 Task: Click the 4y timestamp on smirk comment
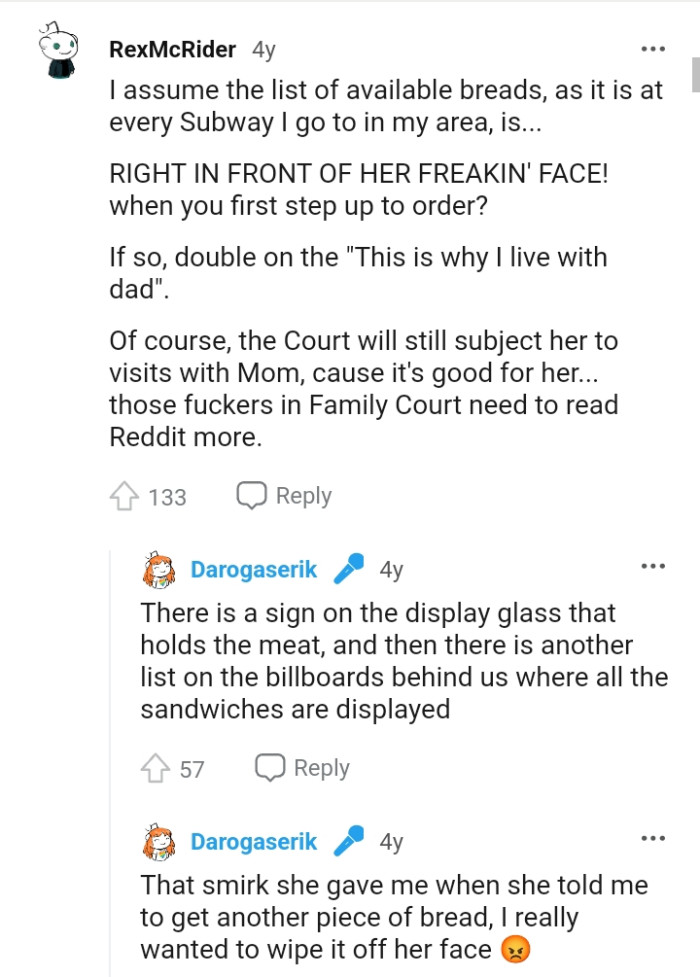coord(391,842)
